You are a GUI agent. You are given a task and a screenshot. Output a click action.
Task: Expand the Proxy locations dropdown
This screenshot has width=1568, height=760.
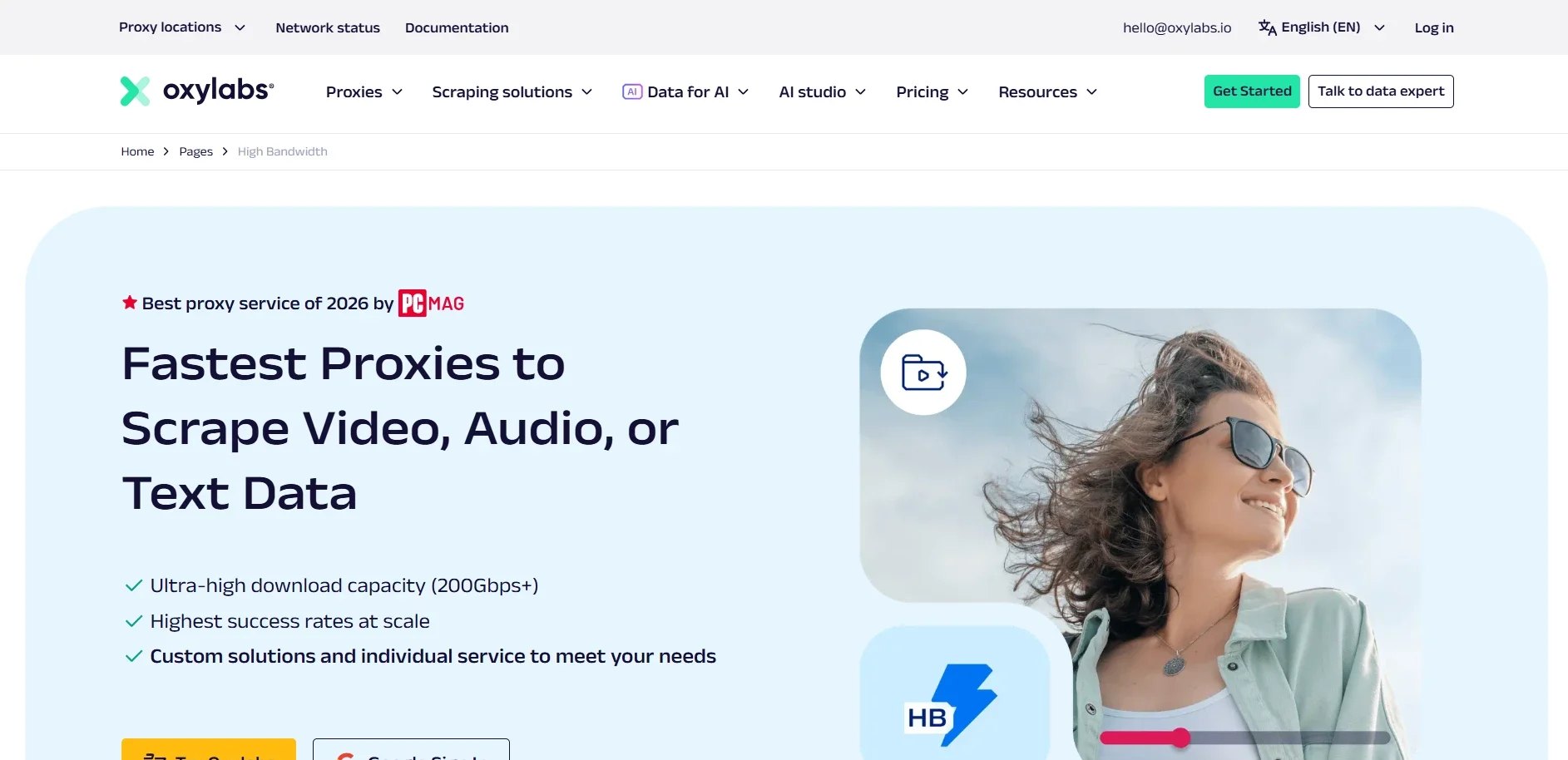pyautogui.click(x=182, y=27)
